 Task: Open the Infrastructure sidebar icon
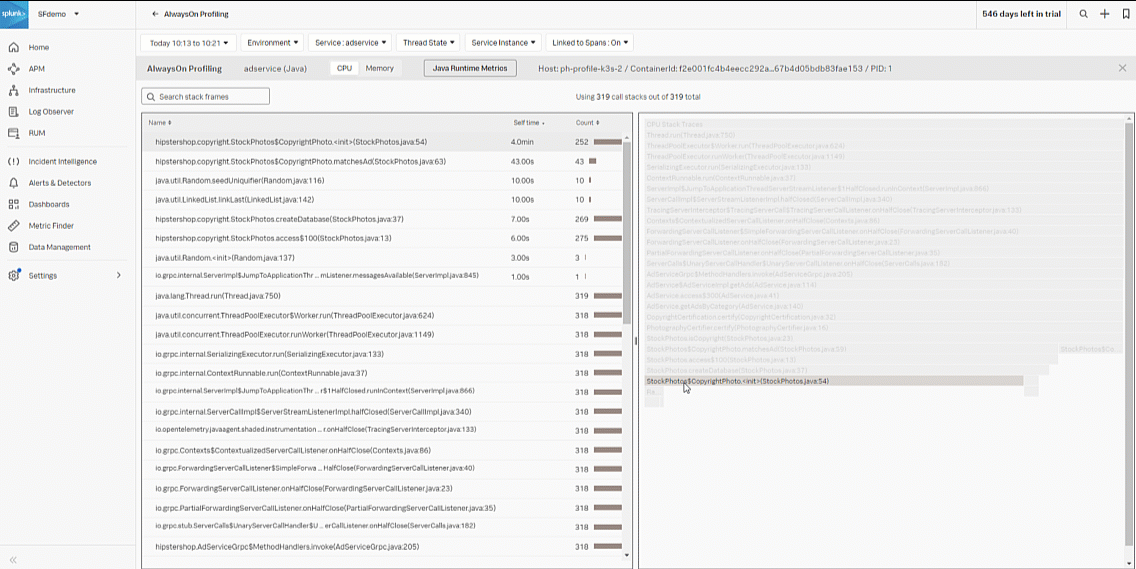click(x=14, y=90)
